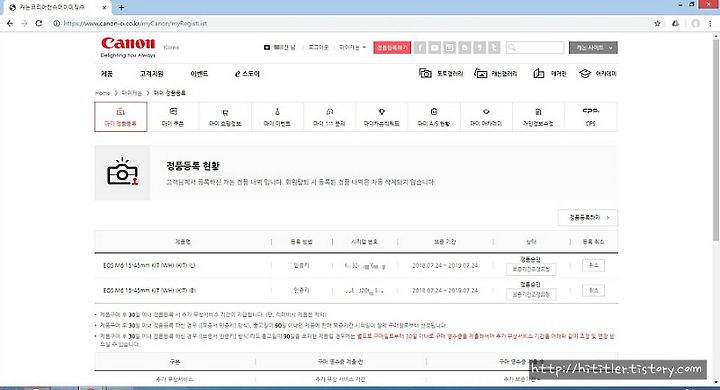Open a new browser tab with plus
Viewport: 720px width, 390px height.
click(121, 7)
